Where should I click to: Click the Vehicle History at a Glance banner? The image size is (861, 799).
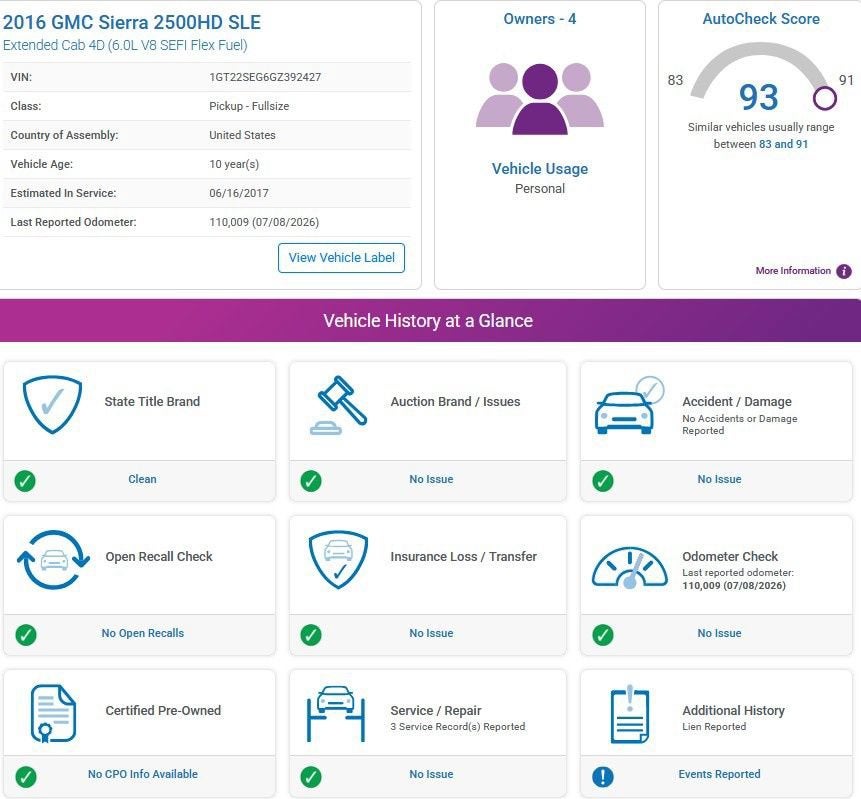pyautogui.click(x=430, y=321)
